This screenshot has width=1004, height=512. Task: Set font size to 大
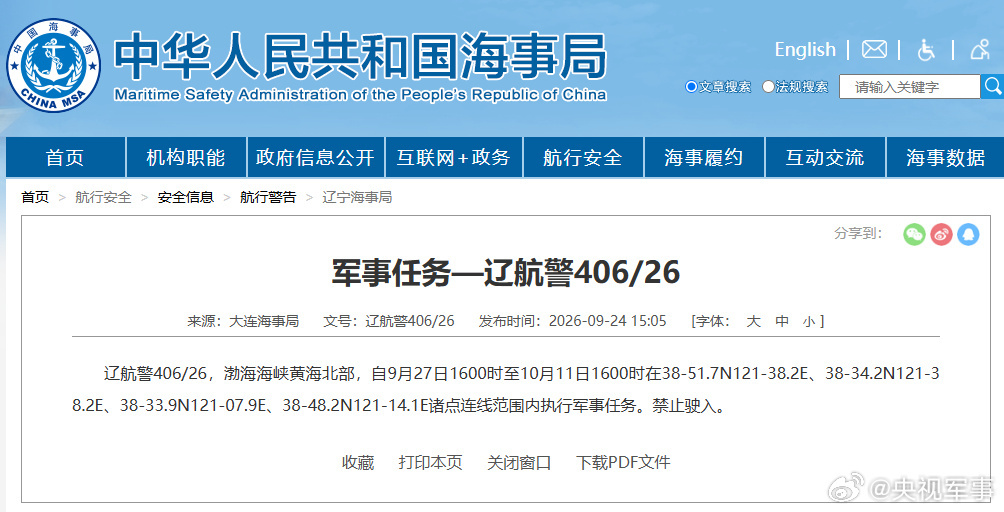753,321
